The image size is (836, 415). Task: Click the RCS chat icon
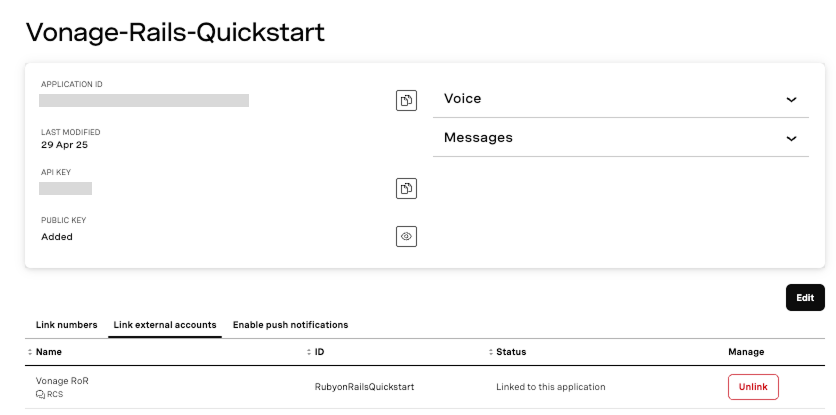(41, 395)
